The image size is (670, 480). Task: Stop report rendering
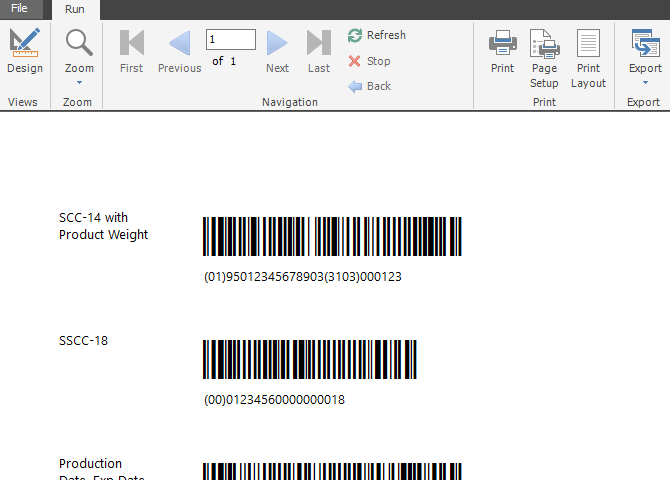coord(369,61)
